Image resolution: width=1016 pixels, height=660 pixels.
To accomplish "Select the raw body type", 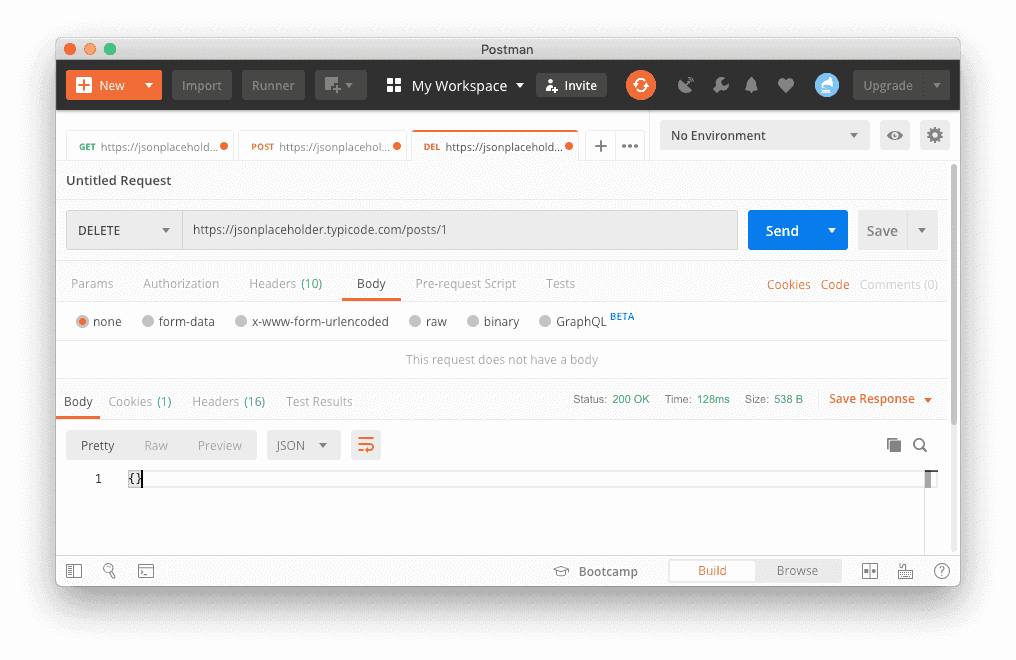I will tap(415, 322).
